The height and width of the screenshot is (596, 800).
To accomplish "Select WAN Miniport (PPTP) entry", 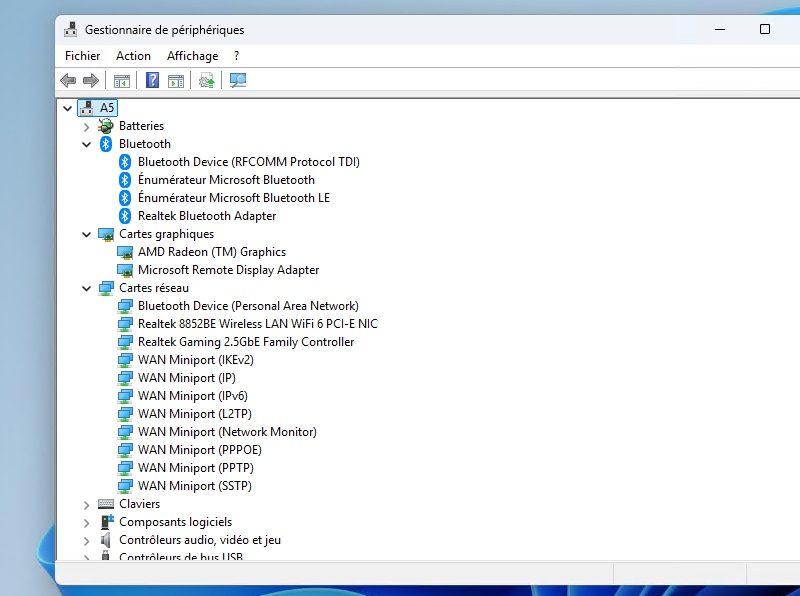I will (195, 468).
